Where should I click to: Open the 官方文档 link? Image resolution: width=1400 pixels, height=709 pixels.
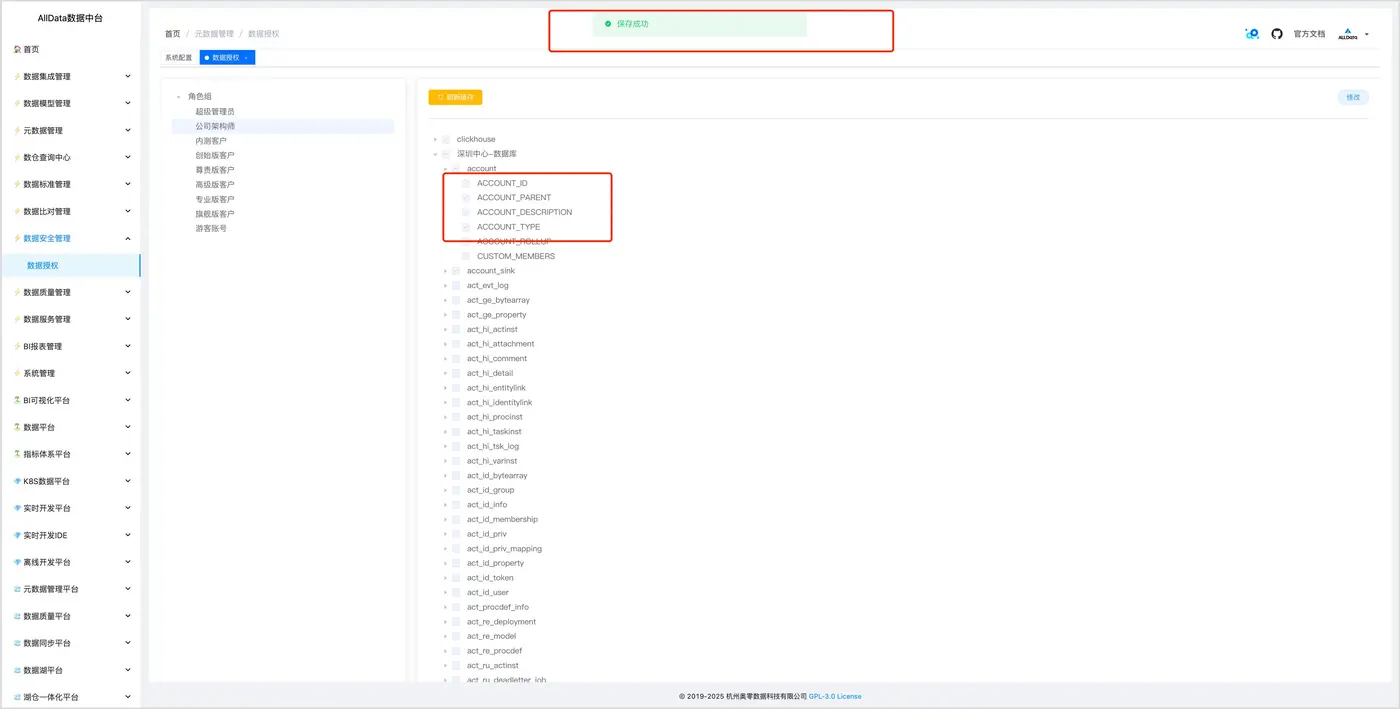coord(1309,34)
